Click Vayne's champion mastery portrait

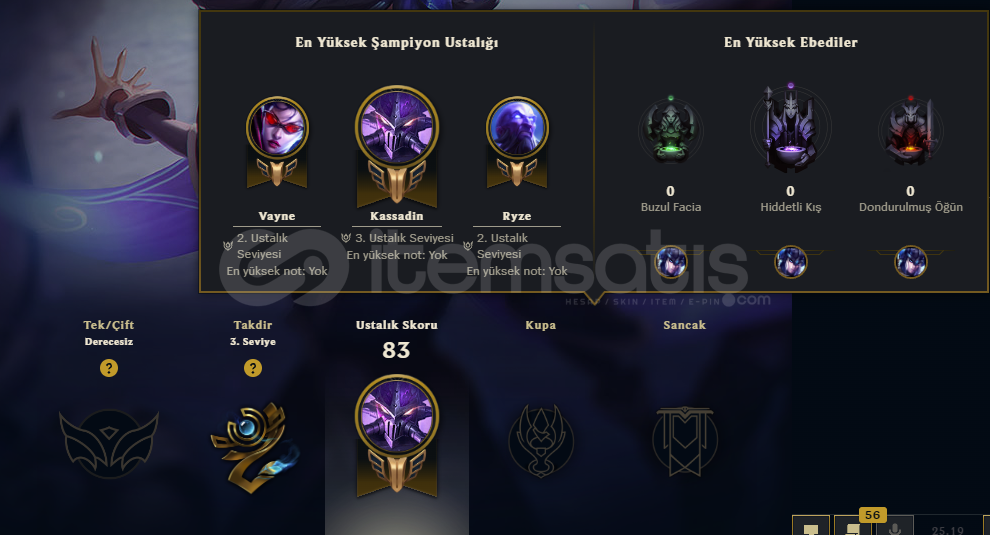tap(277, 128)
